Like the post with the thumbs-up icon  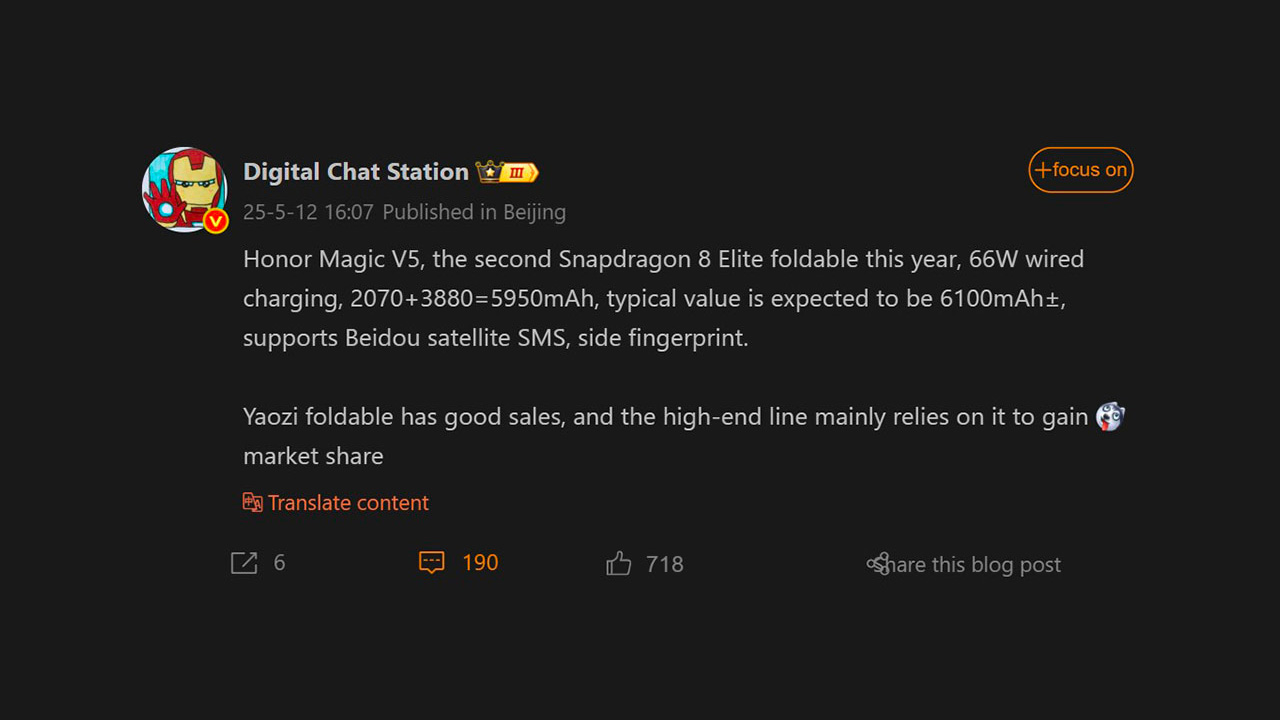click(x=619, y=564)
